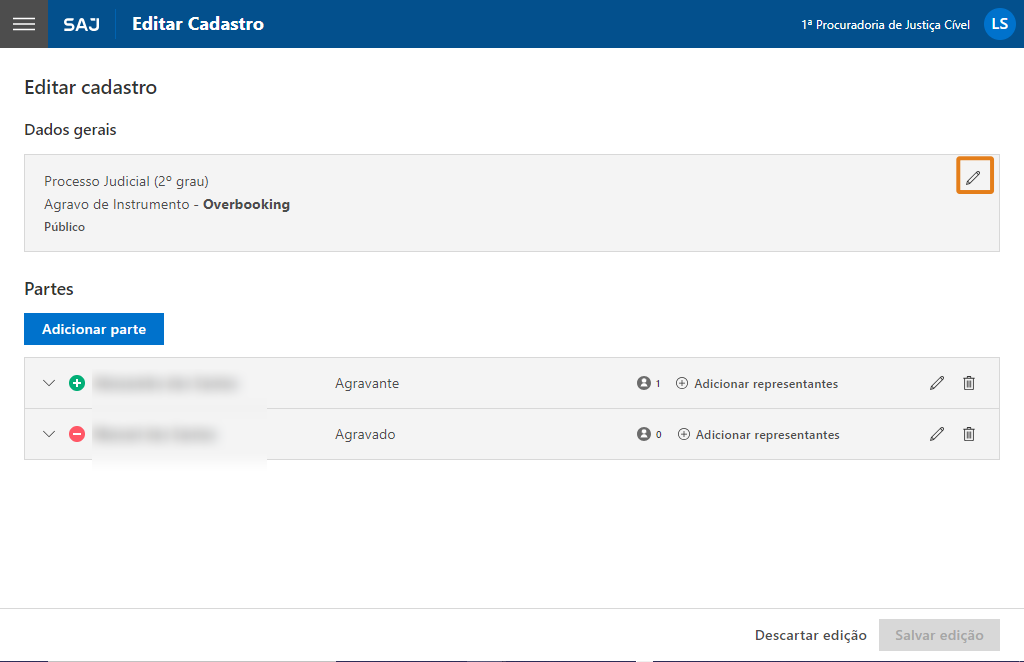Click Descartar edição

[x=810, y=635]
